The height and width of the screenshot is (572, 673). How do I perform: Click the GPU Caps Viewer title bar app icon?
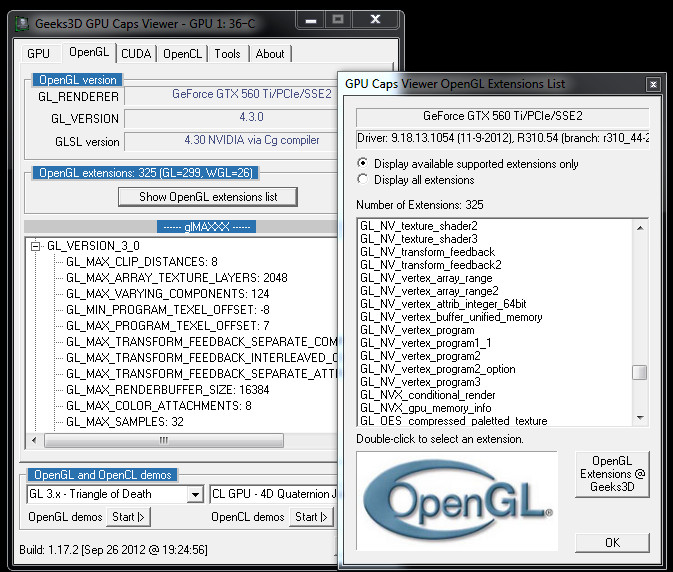pyautogui.click(x=22, y=23)
